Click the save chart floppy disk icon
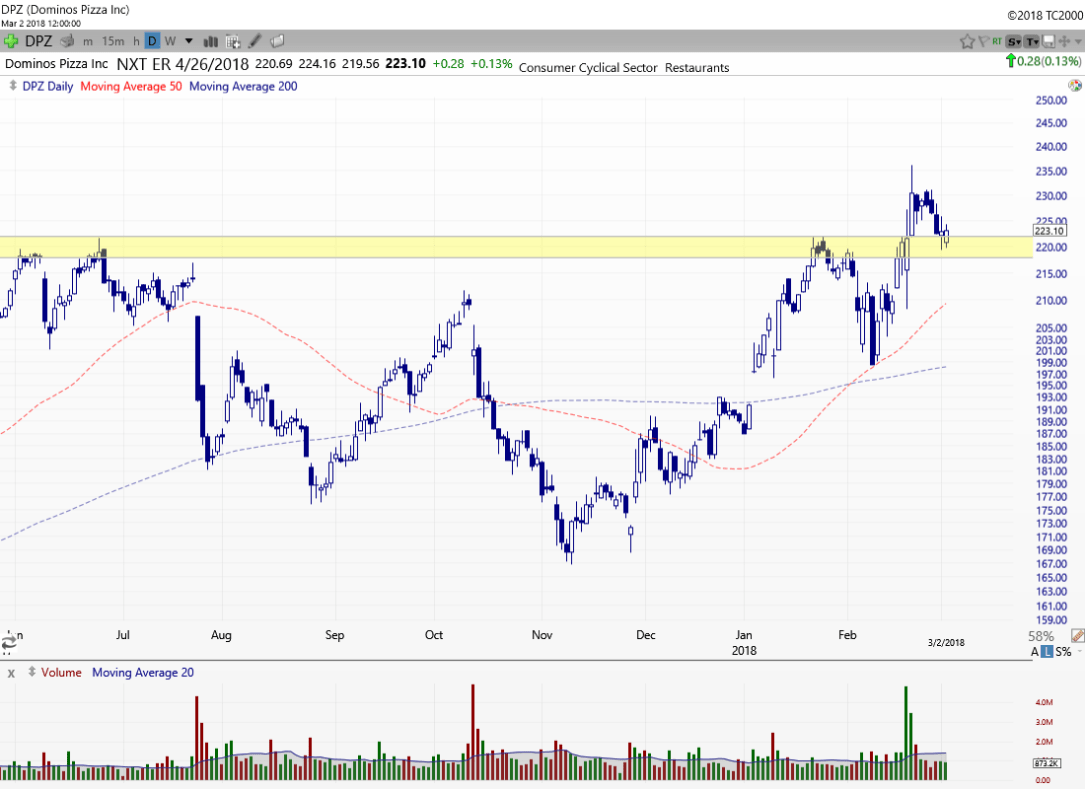 click(x=1048, y=41)
